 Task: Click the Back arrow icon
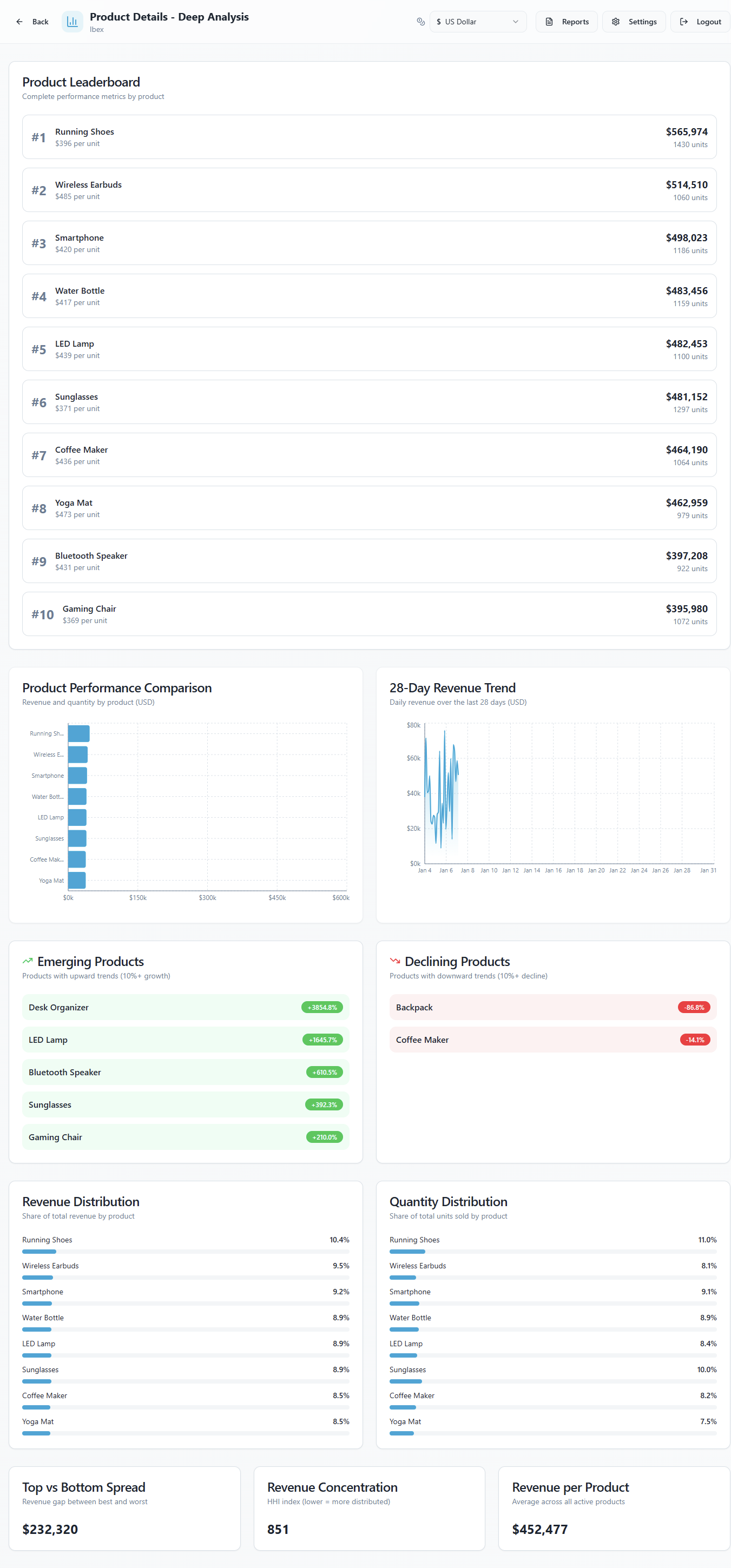coord(19,22)
